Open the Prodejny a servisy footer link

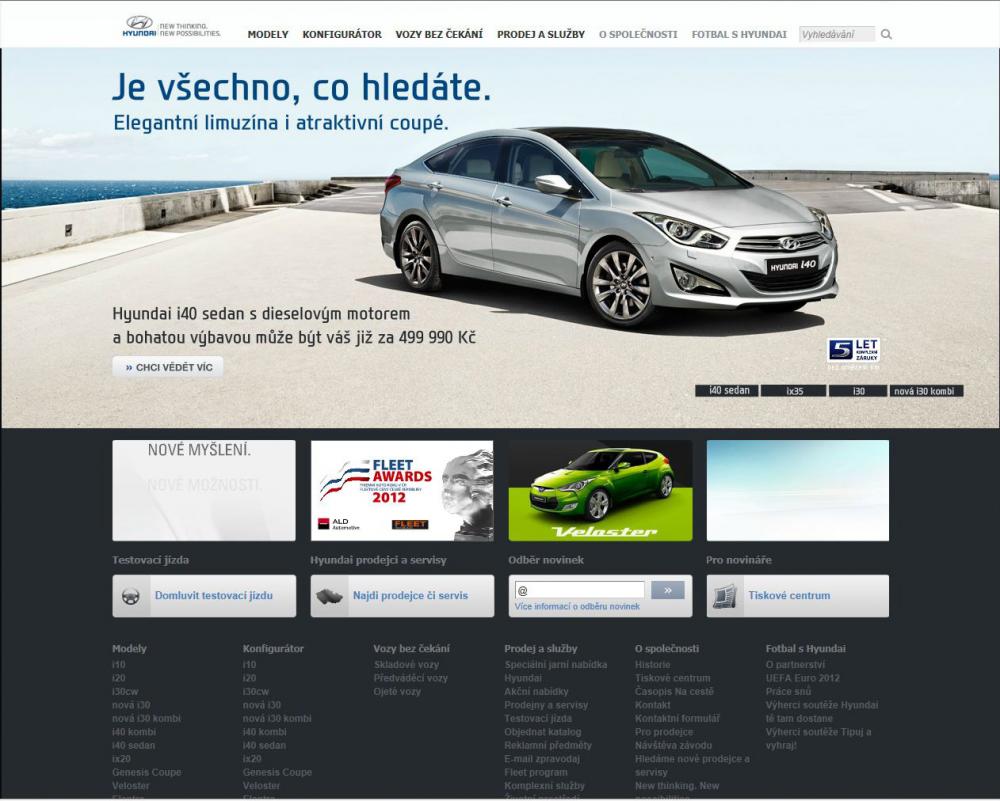pyautogui.click(x=546, y=705)
